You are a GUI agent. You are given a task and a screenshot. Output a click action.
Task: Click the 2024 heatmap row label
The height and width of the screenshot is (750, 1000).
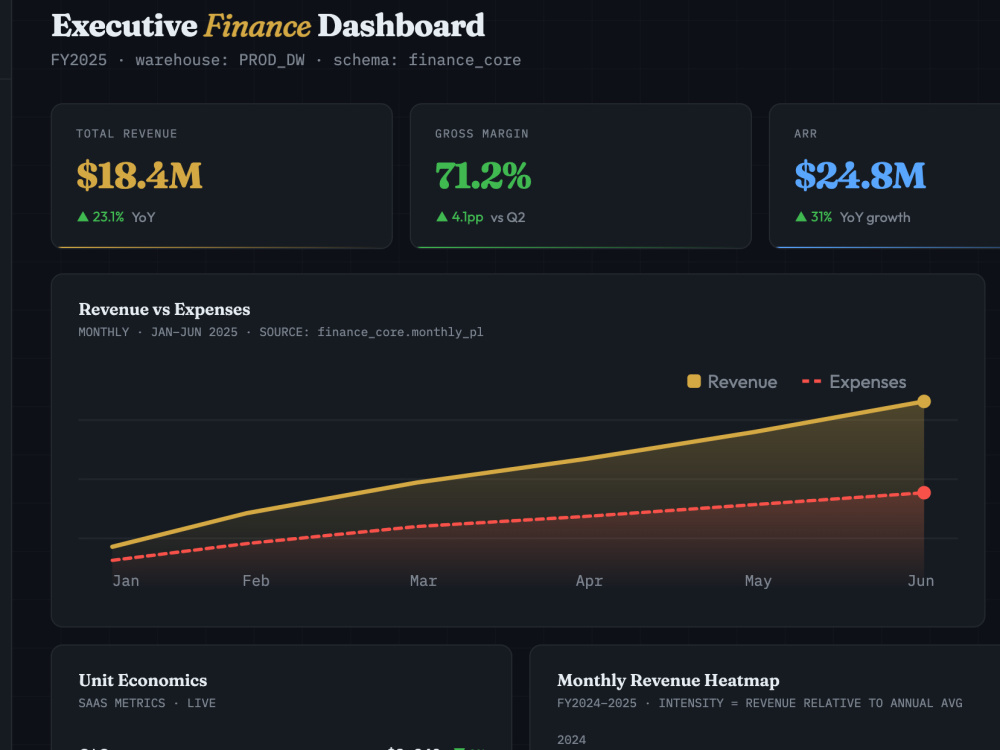[x=571, y=740]
